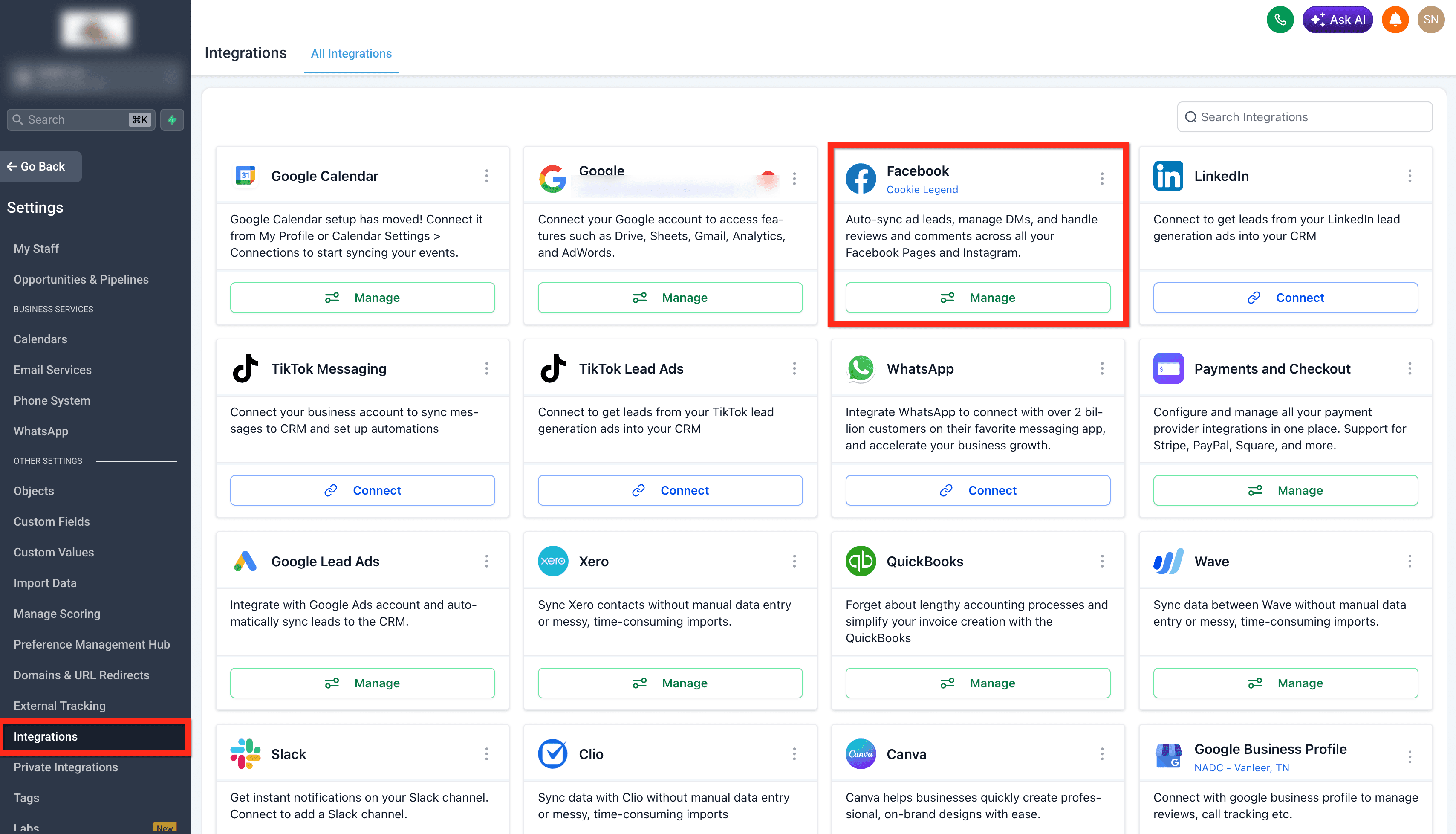This screenshot has height=834, width=1456.
Task: Click the Google G logo icon
Action: pyautogui.click(x=552, y=179)
